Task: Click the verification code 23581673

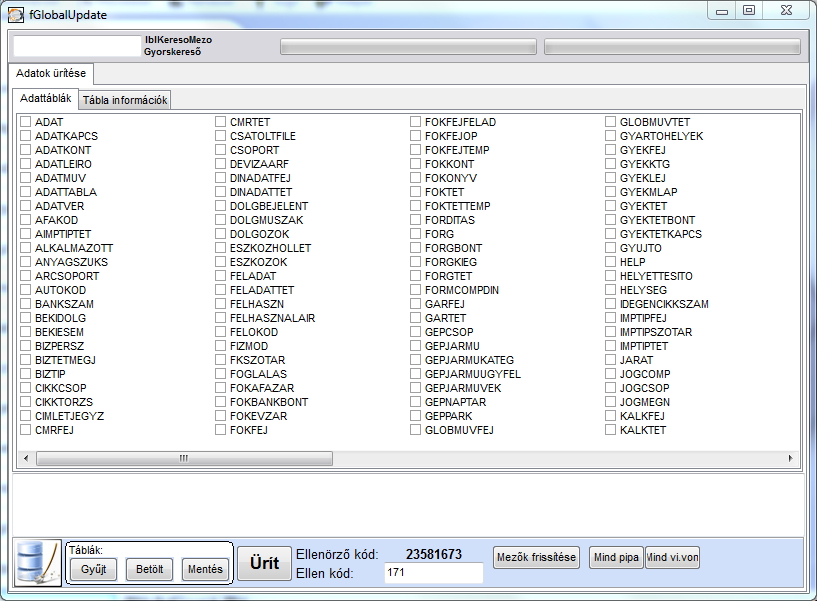Action: click(x=434, y=554)
